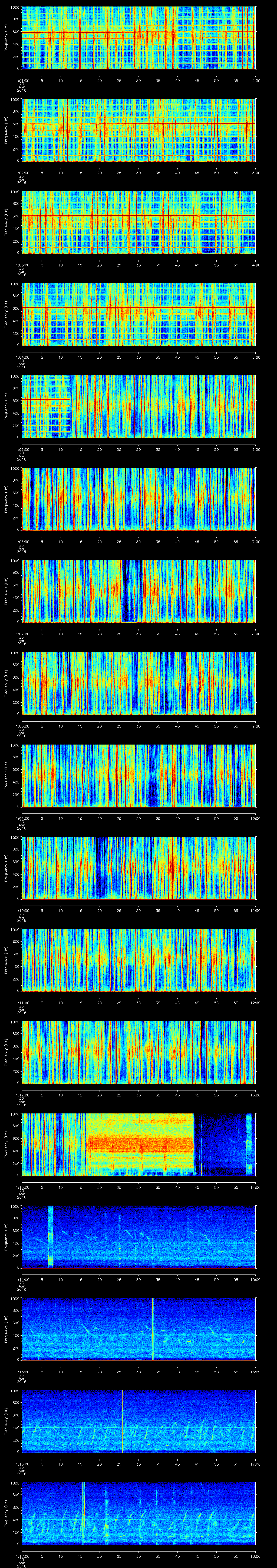Click the "1:09:00" start time label
This screenshot has height=1568, width=277.
pos(22,818)
